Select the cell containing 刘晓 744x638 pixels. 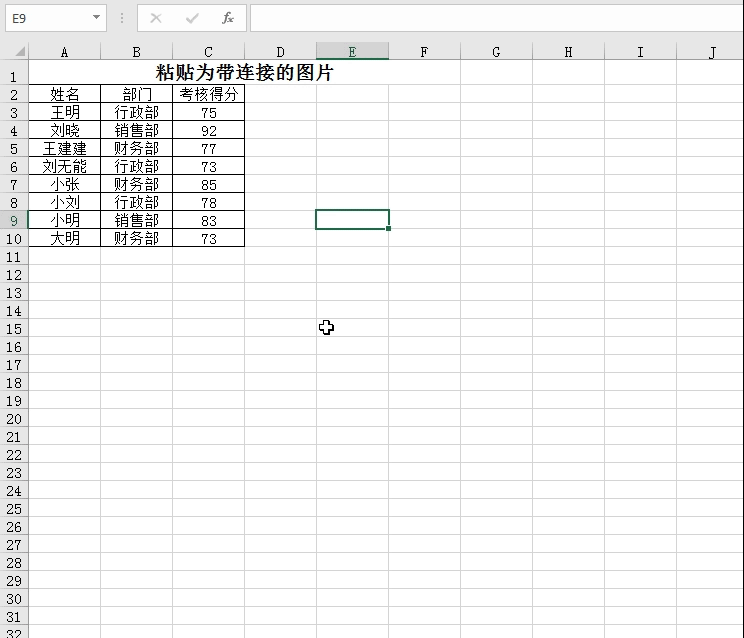[x=65, y=130]
